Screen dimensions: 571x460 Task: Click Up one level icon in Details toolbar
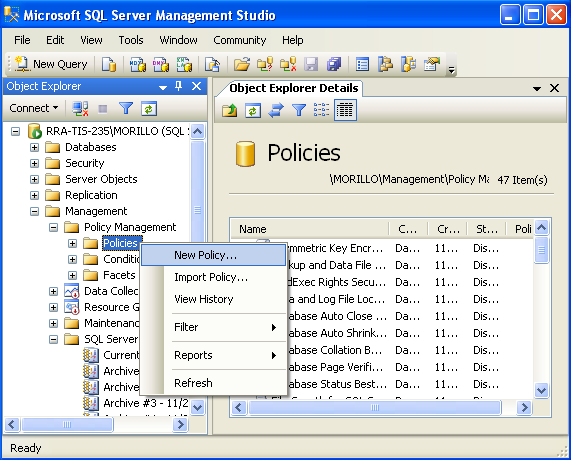pos(229,110)
